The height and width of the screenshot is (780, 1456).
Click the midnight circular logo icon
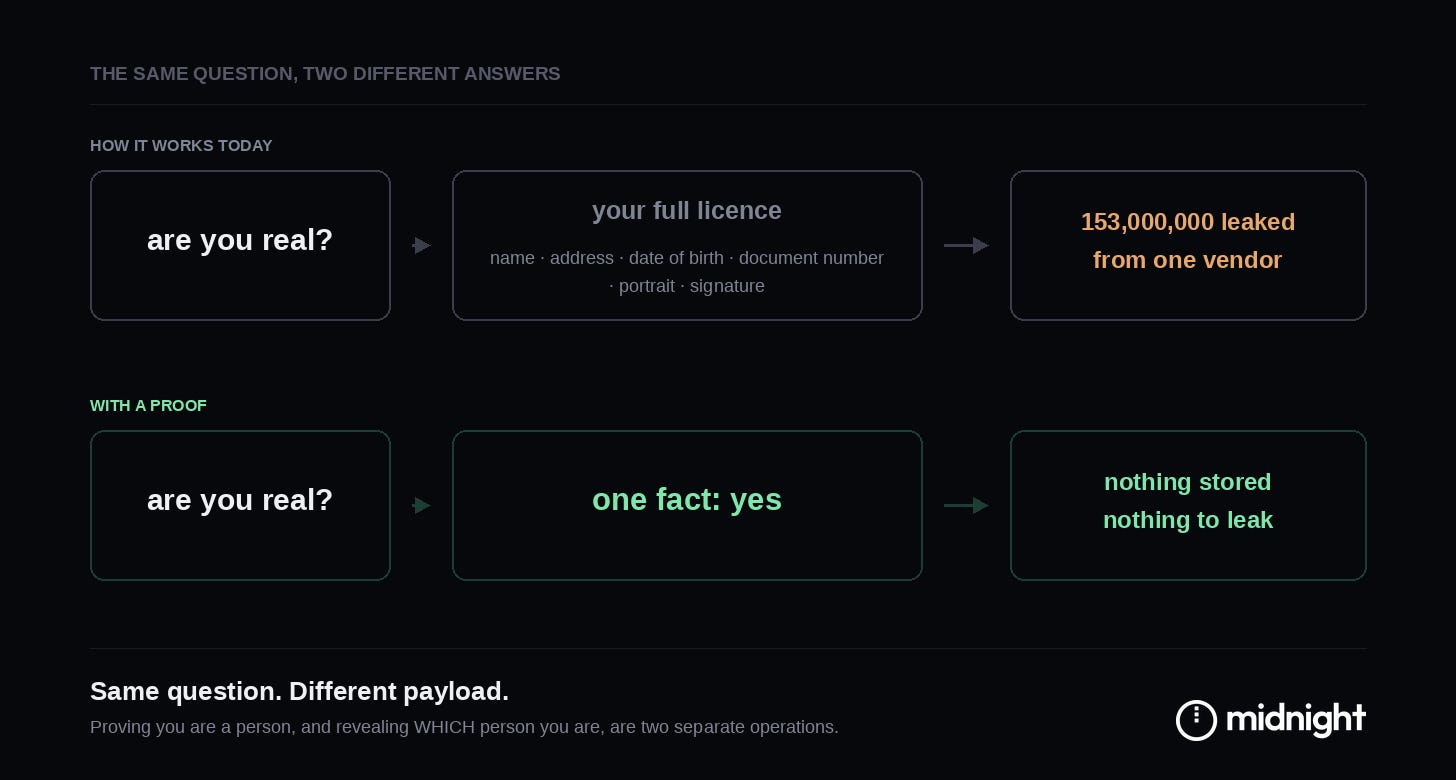click(x=1196, y=720)
